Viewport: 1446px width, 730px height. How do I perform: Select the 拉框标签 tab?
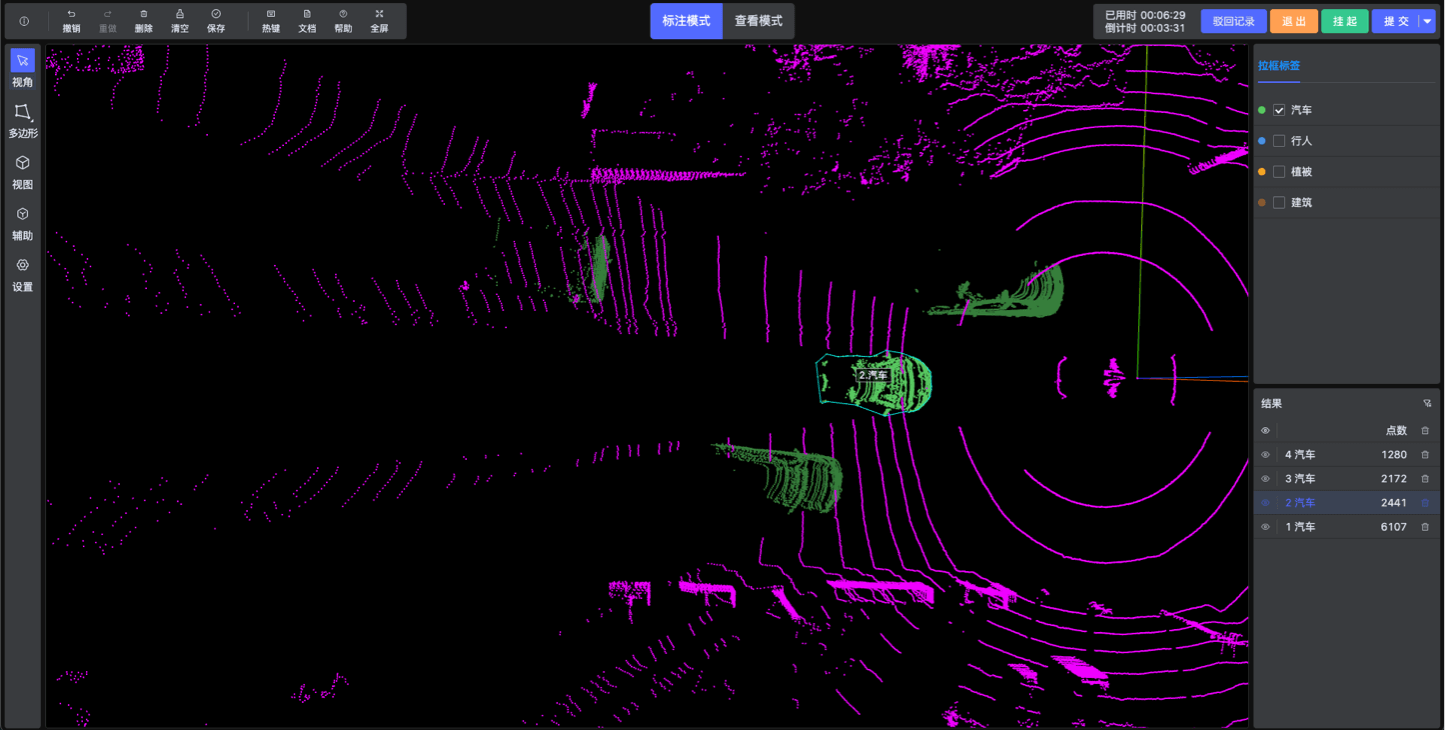[1279, 66]
